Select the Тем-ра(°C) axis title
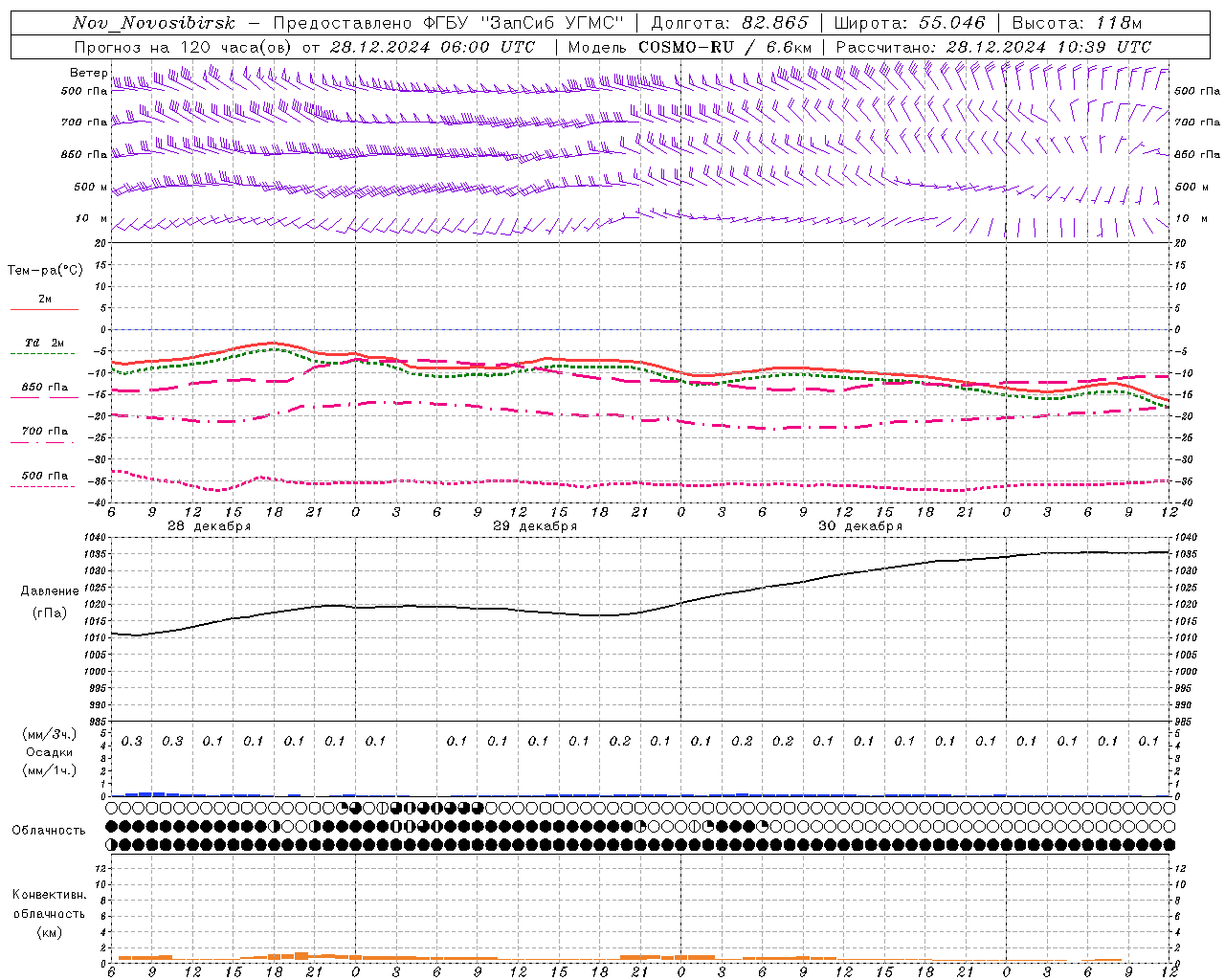1225x980 pixels. [45, 270]
